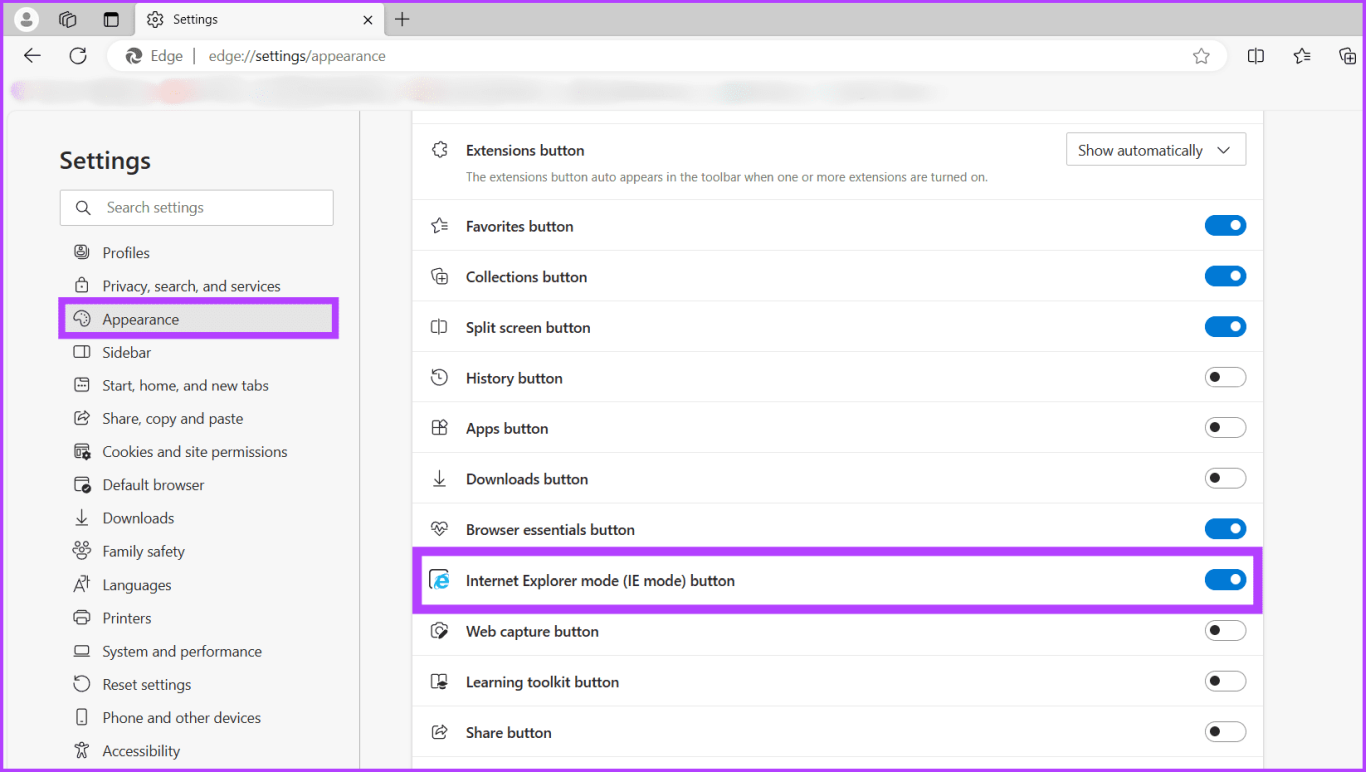The image size is (1366, 772).
Task: Open the vertical tabs actions icon
Action: pos(111,19)
